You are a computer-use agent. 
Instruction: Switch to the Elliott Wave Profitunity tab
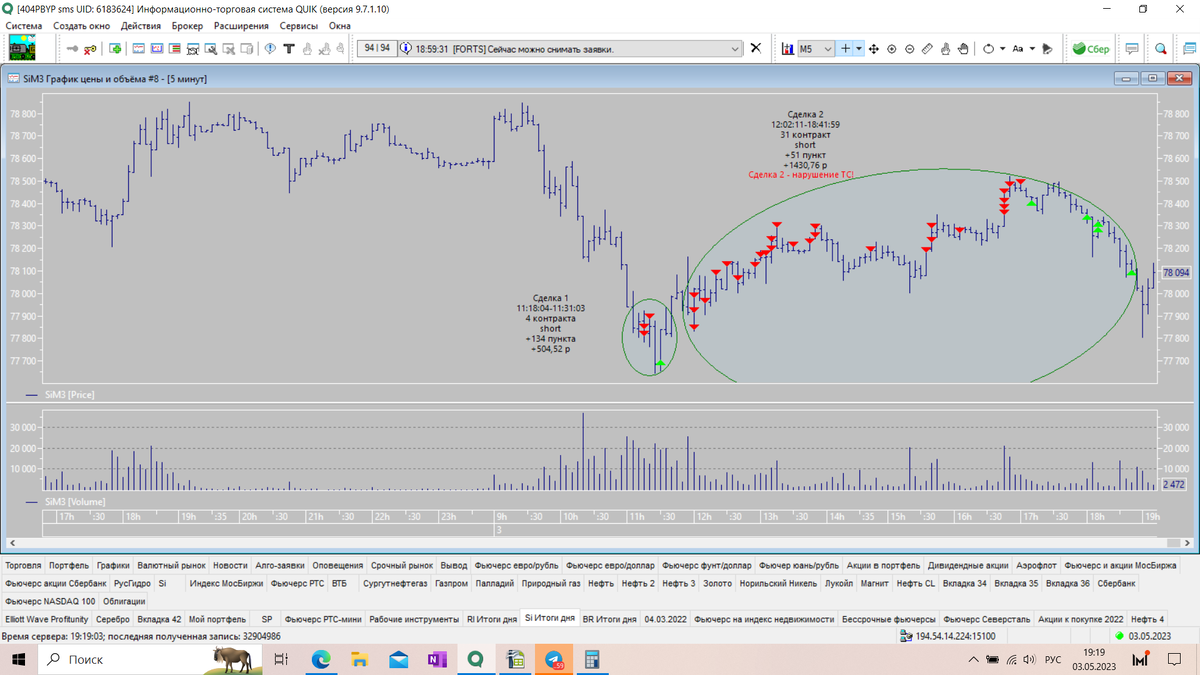pos(47,619)
